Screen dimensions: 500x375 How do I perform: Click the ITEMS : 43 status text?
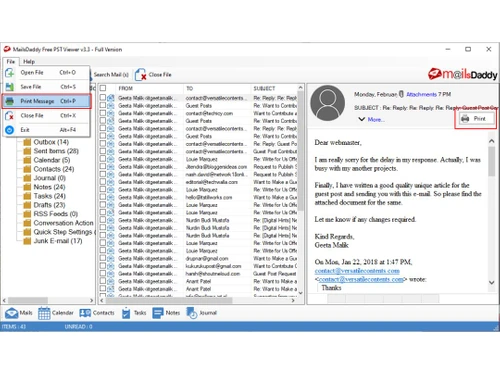14,327
